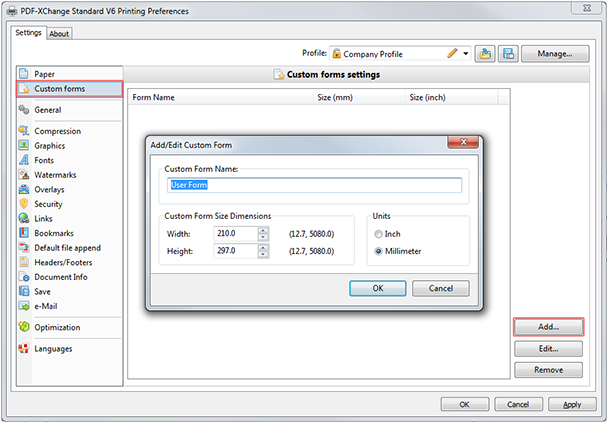The image size is (608, 423).
Task: Click the Paper page icon in sidebar
Action: point(24,74)
